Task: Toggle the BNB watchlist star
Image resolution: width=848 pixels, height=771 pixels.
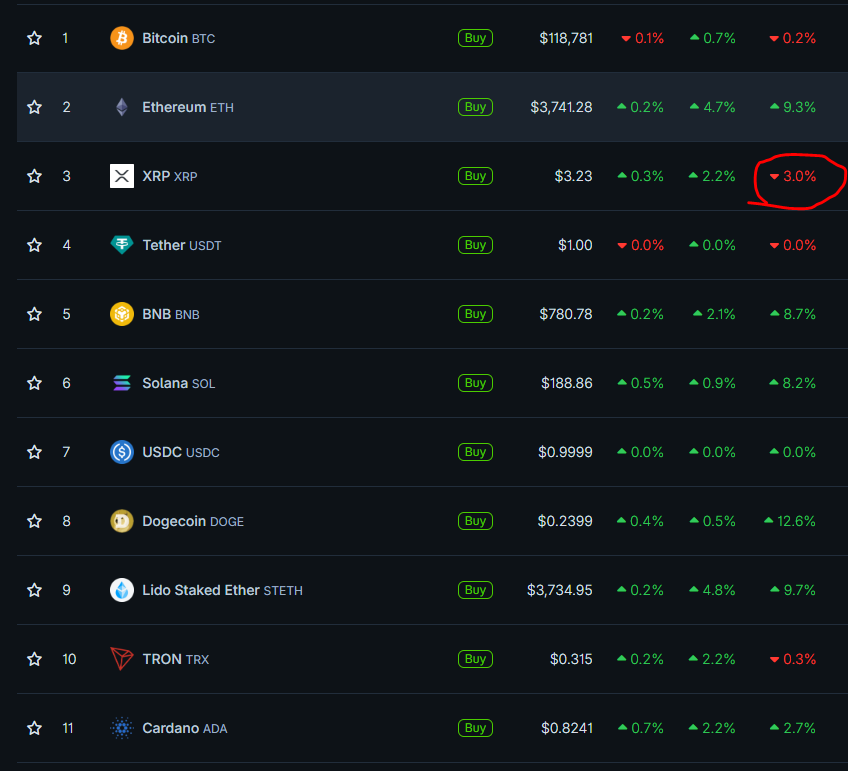Action: click(x=35, y=314)
